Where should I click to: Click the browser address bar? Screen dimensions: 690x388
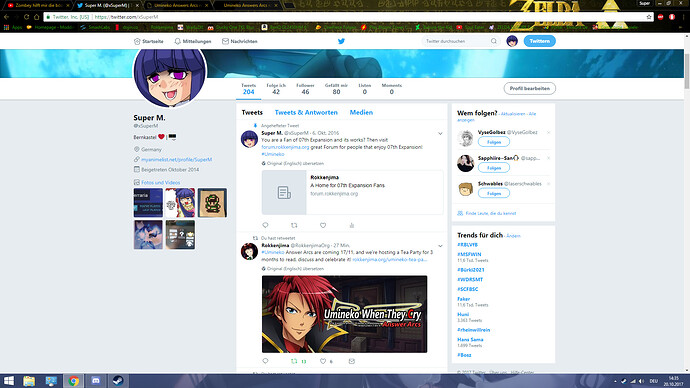click(x=348, y=17)
